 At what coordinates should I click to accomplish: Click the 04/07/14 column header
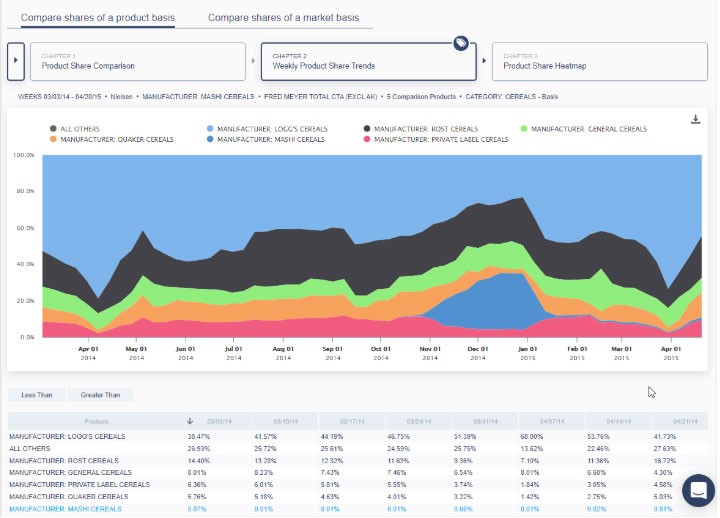pos(552,421)
